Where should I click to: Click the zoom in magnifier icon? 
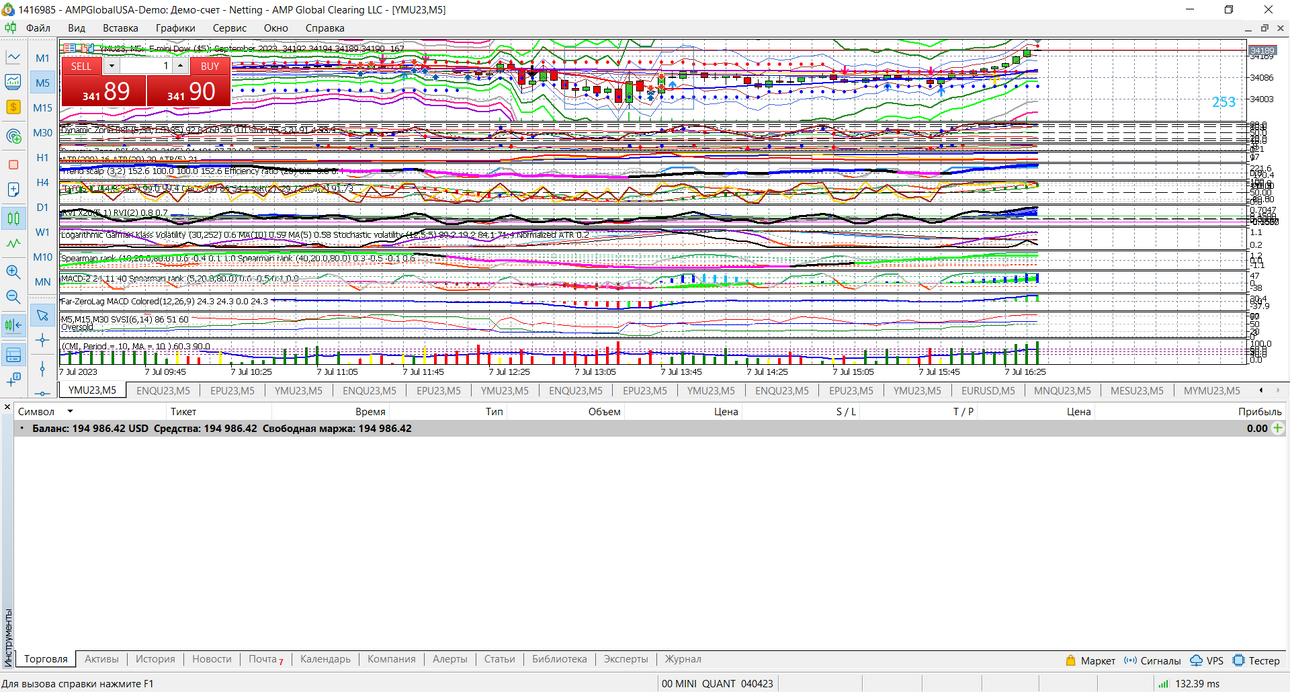click(x=13, y=271)
